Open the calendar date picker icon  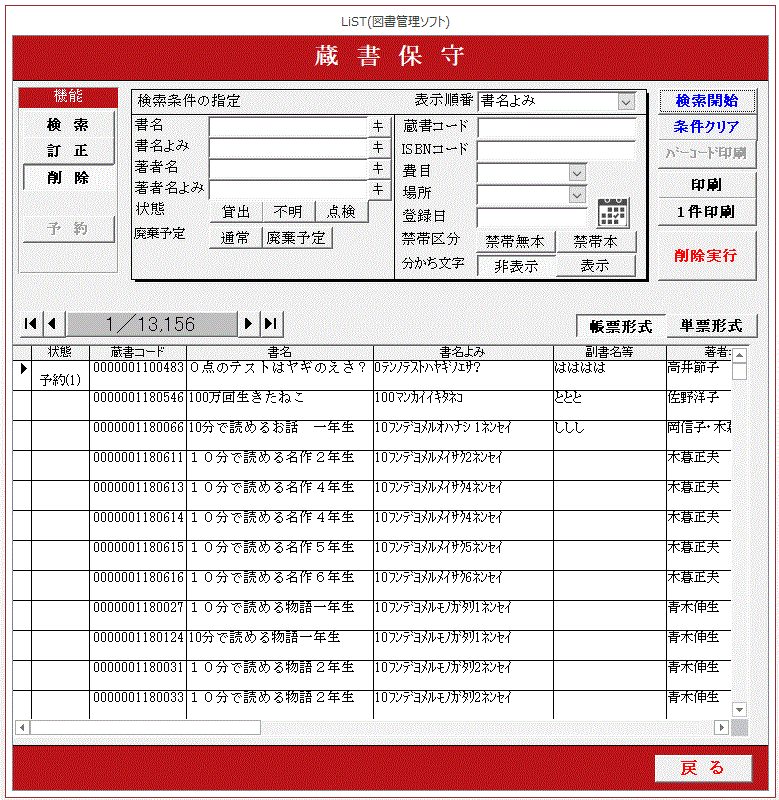coord(613,213)
